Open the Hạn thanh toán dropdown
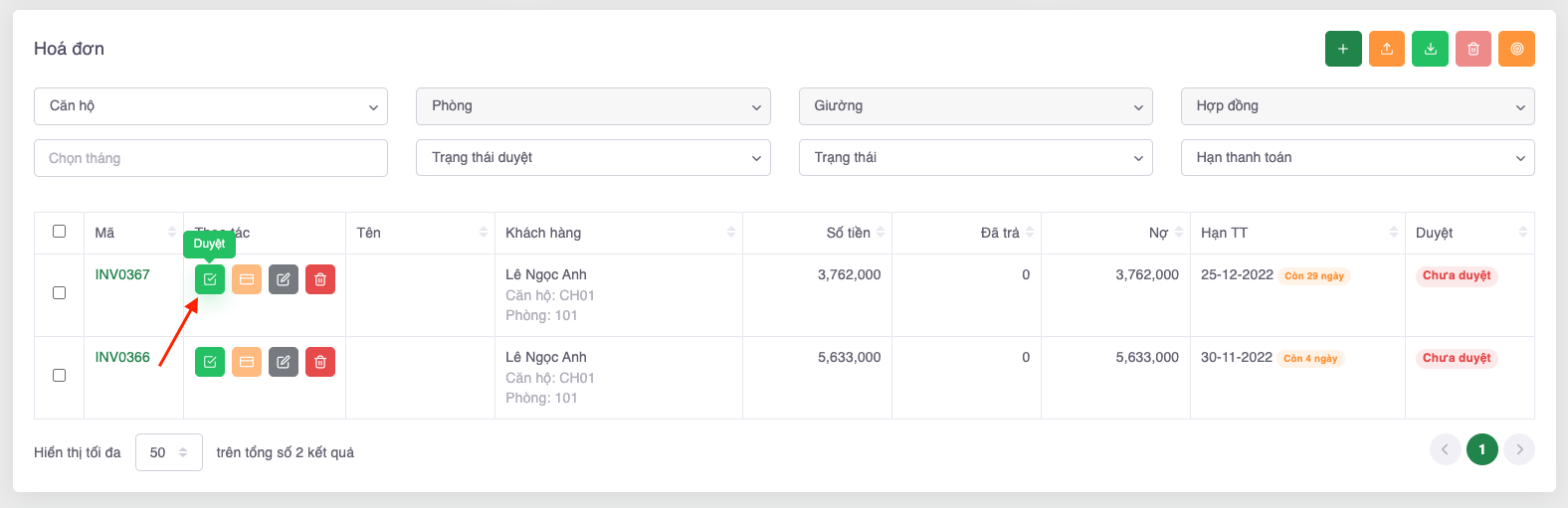 [x=1357, y=158]
